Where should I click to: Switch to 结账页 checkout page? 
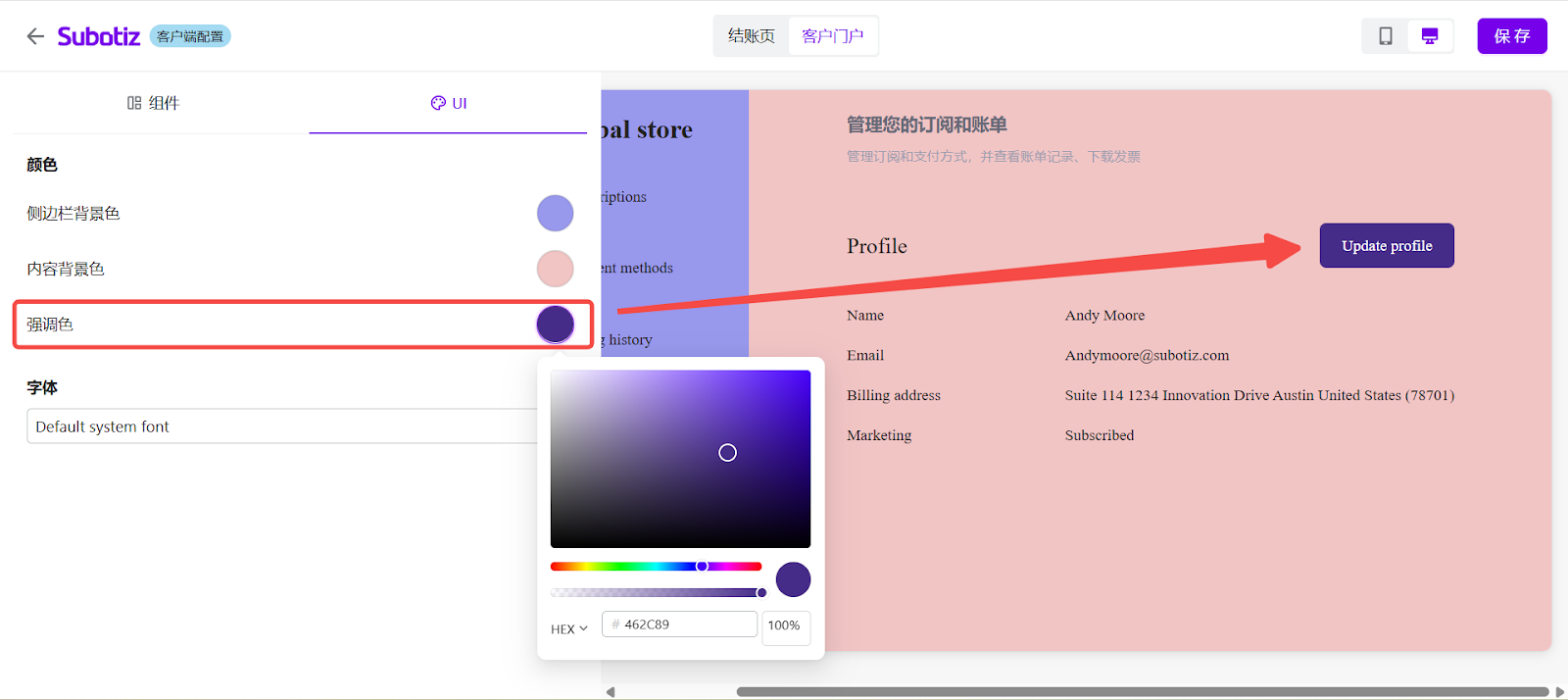751,36
